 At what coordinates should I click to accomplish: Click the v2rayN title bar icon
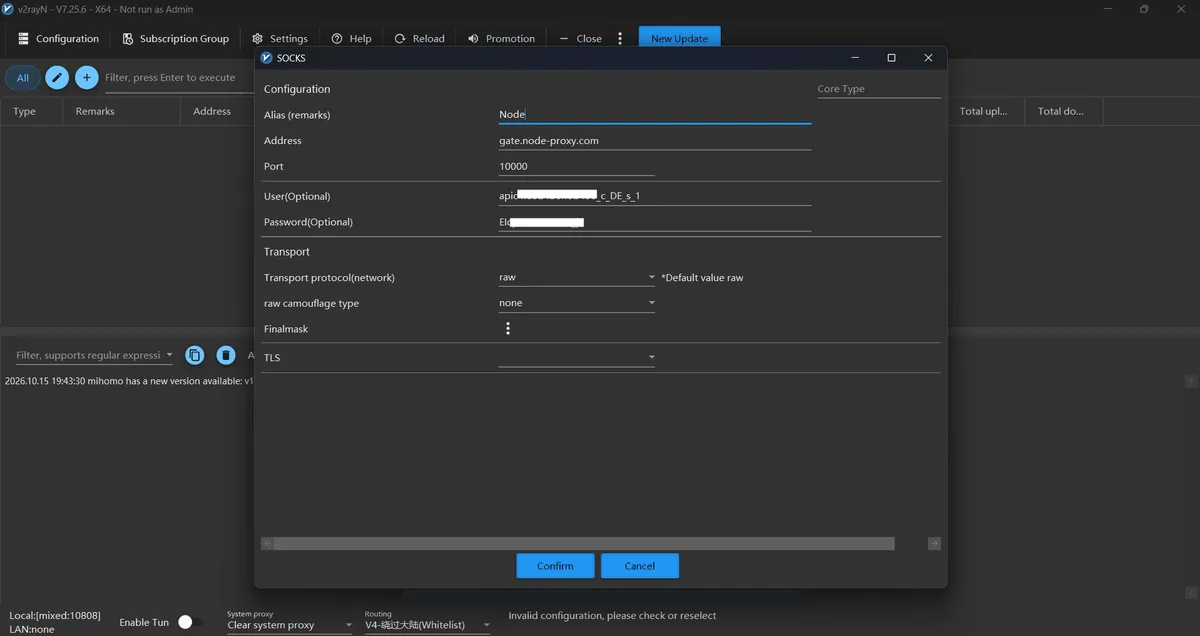[x=9, y=9]
